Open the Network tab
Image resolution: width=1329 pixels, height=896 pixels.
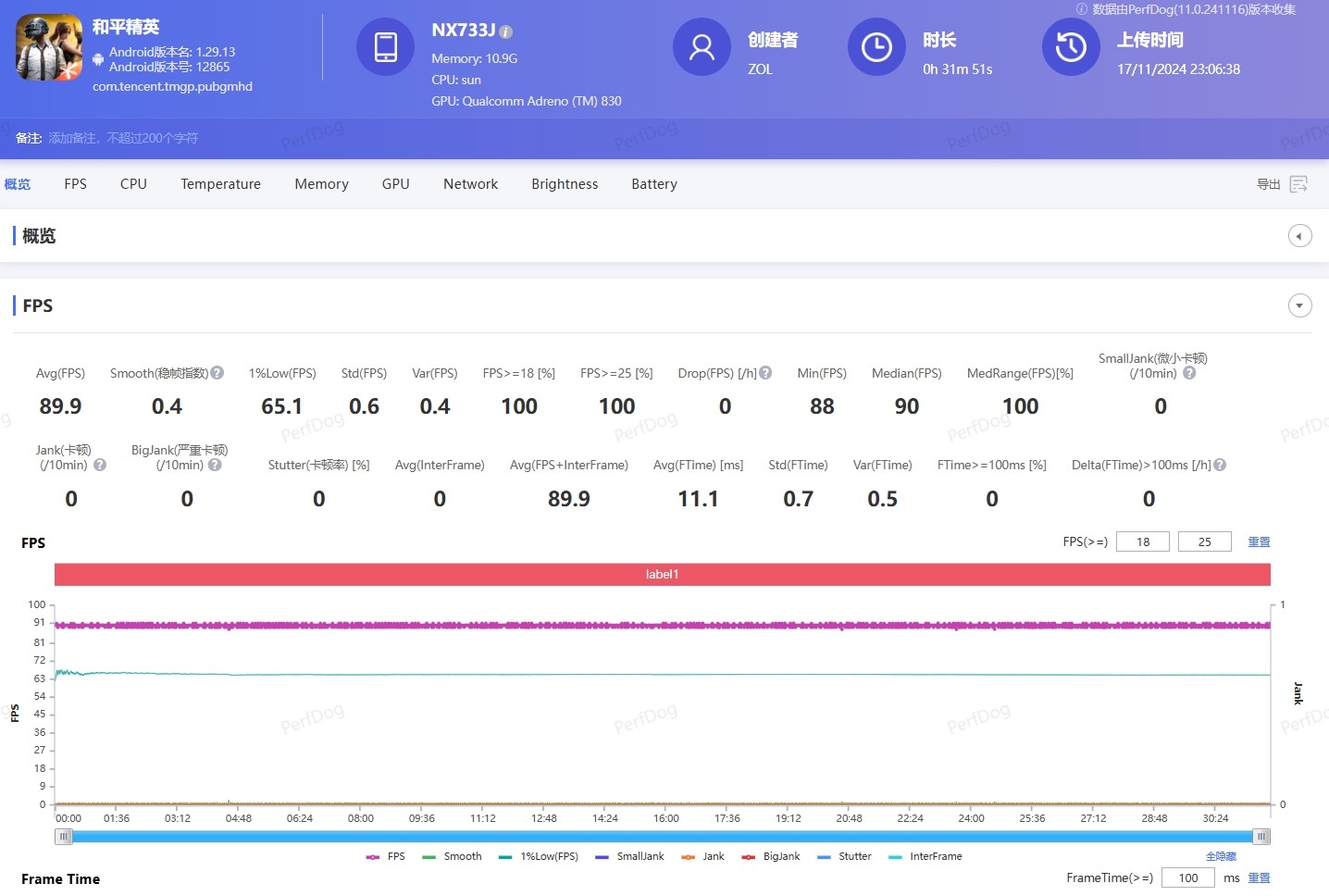(470, 184)
